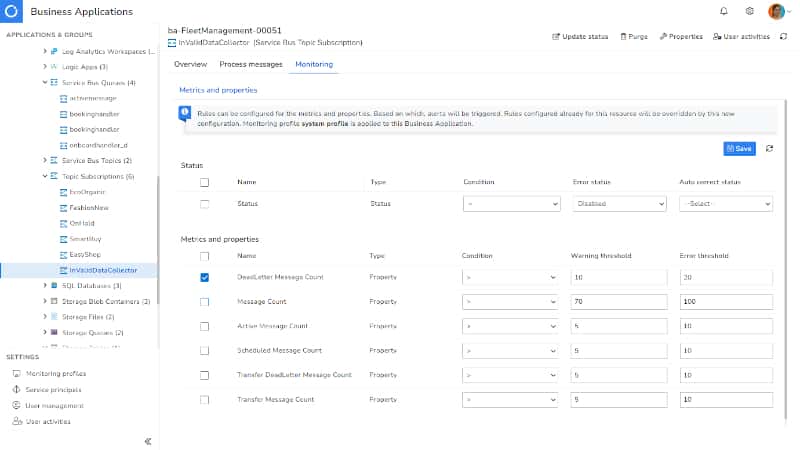The image size is (800, 450).
Task: Click the refresh icon beside Save button
Action: point(769,148)
